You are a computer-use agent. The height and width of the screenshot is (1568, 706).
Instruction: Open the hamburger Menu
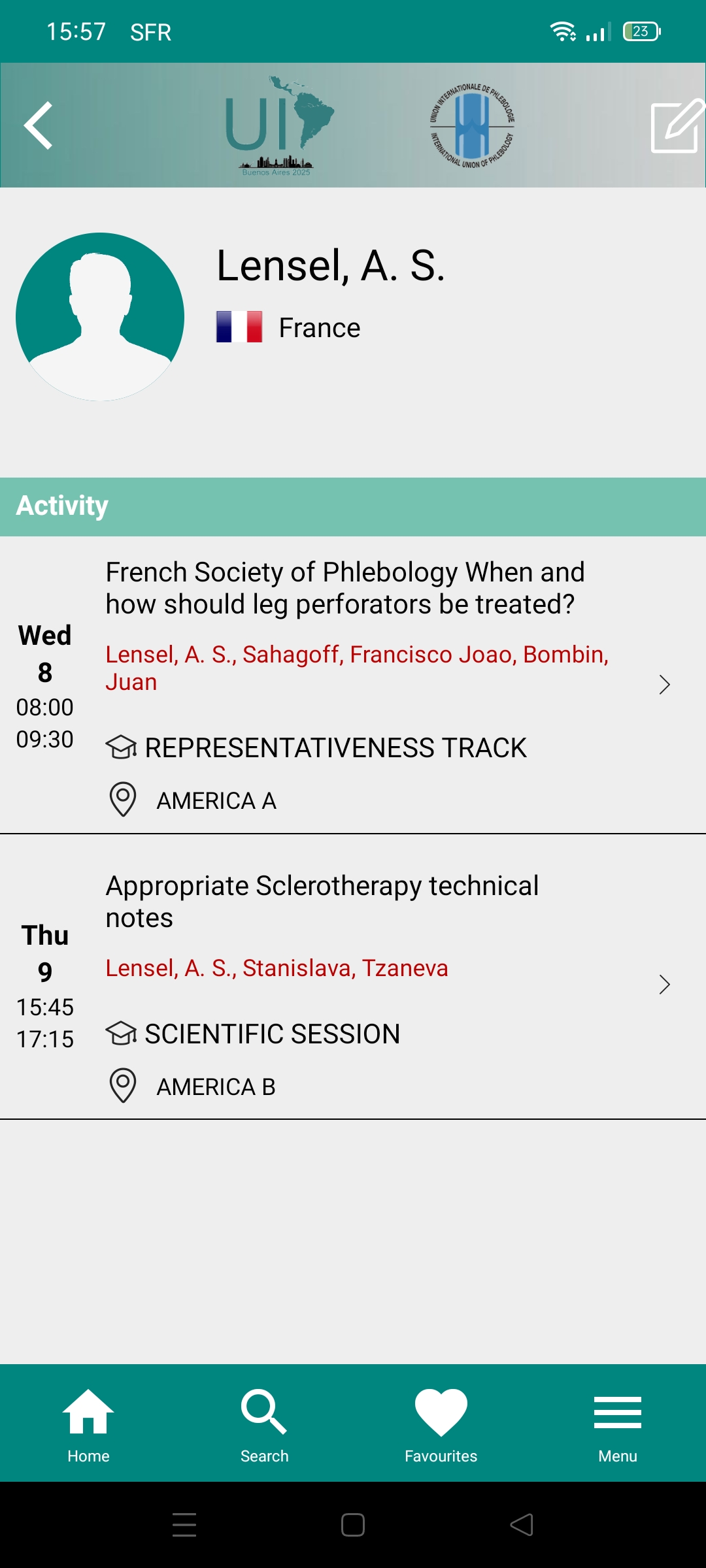(x=617, y=1426)
